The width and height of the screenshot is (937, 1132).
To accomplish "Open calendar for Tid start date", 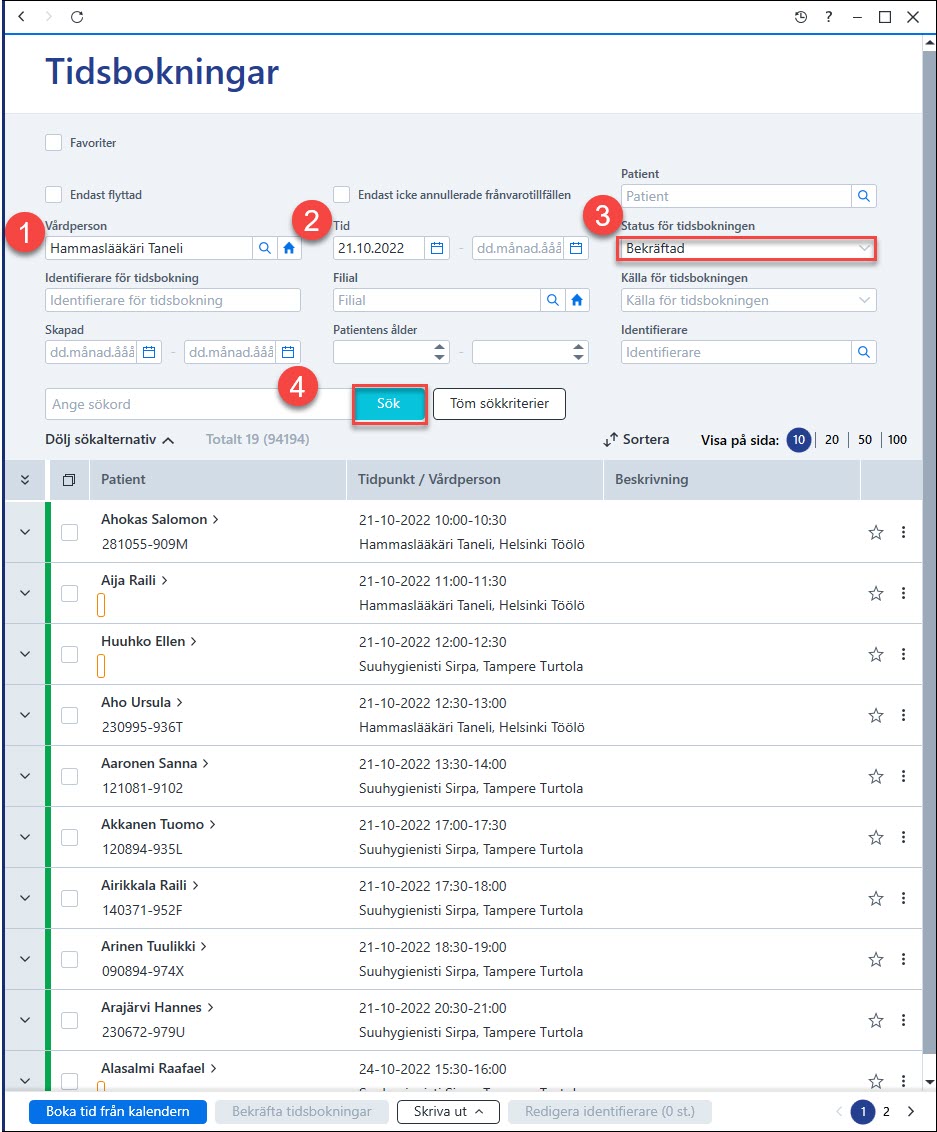I will [x=437, y=248].
